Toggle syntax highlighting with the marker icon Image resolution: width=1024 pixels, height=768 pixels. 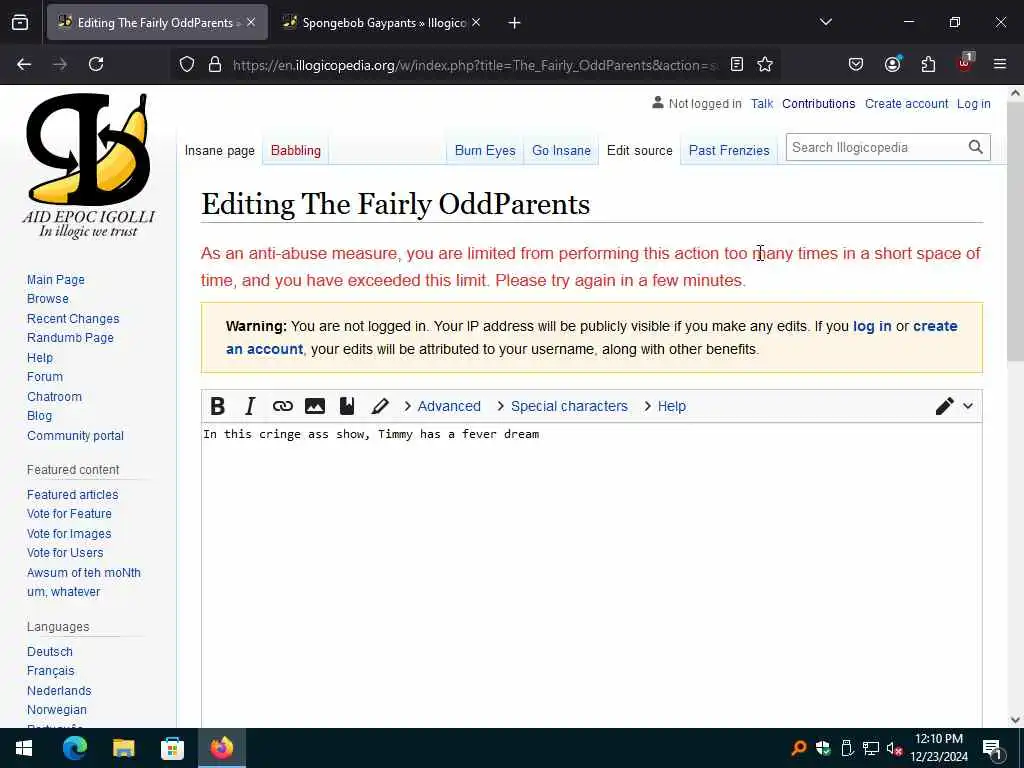(379, 406)
